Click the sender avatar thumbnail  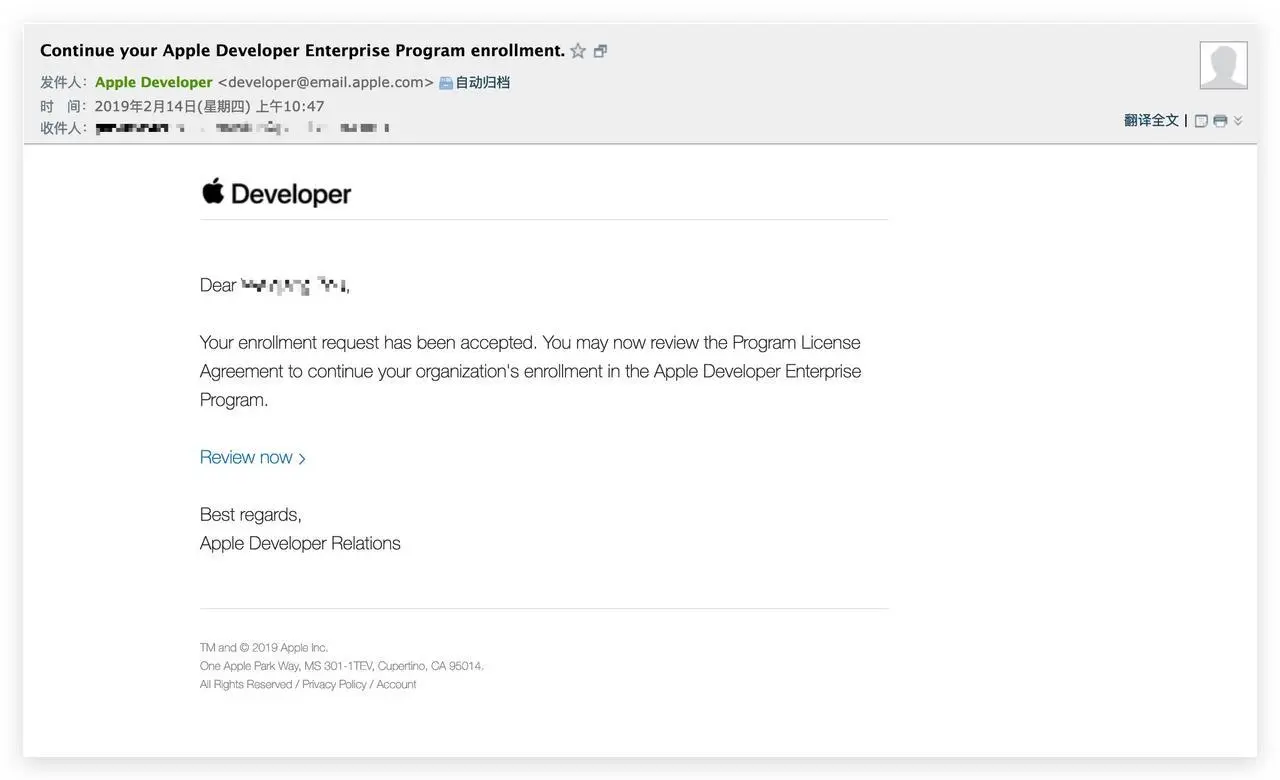coord(1224,65)
